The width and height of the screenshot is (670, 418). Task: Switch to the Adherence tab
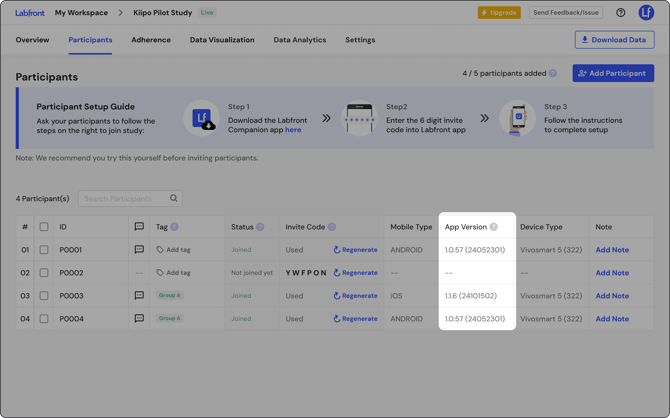pyautogui.click(x=151, y=40)
